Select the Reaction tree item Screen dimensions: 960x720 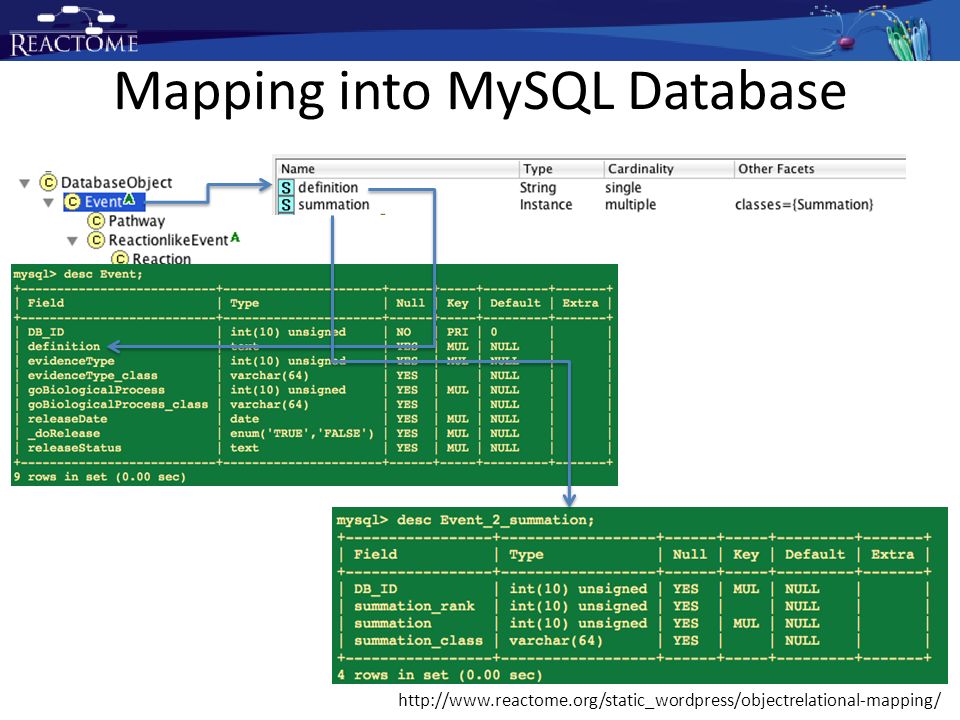point(162,259)
